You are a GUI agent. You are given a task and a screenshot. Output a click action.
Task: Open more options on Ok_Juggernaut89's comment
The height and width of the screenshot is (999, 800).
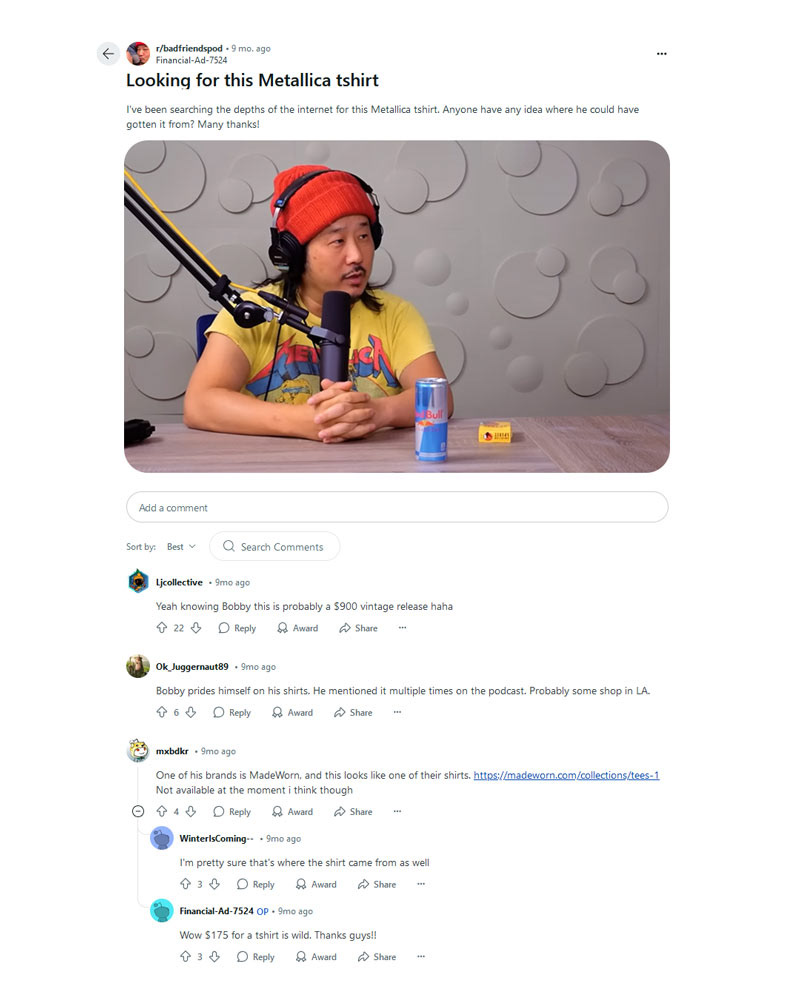coord(397,712)
